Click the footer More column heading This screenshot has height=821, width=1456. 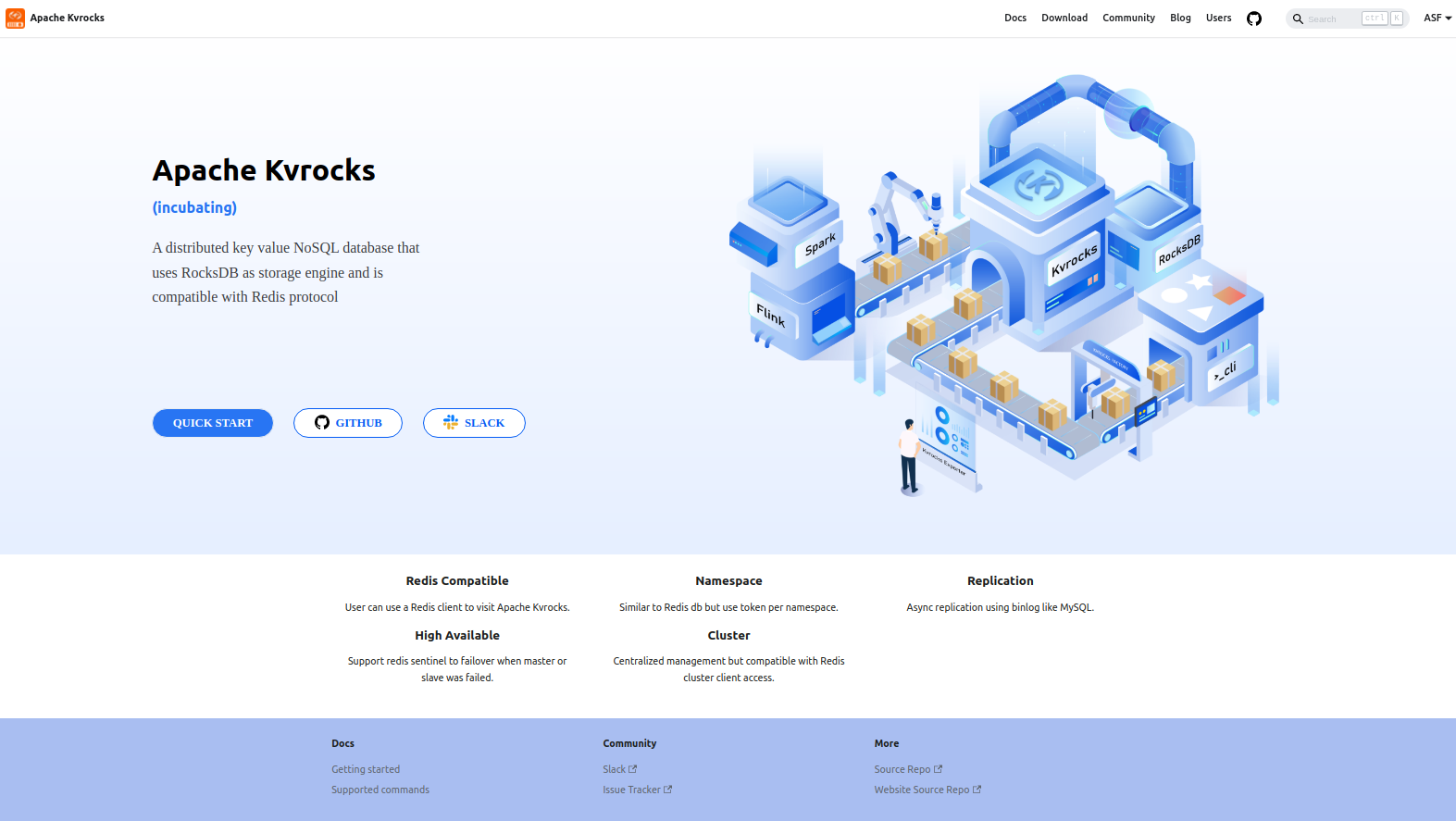coord(887,743)
